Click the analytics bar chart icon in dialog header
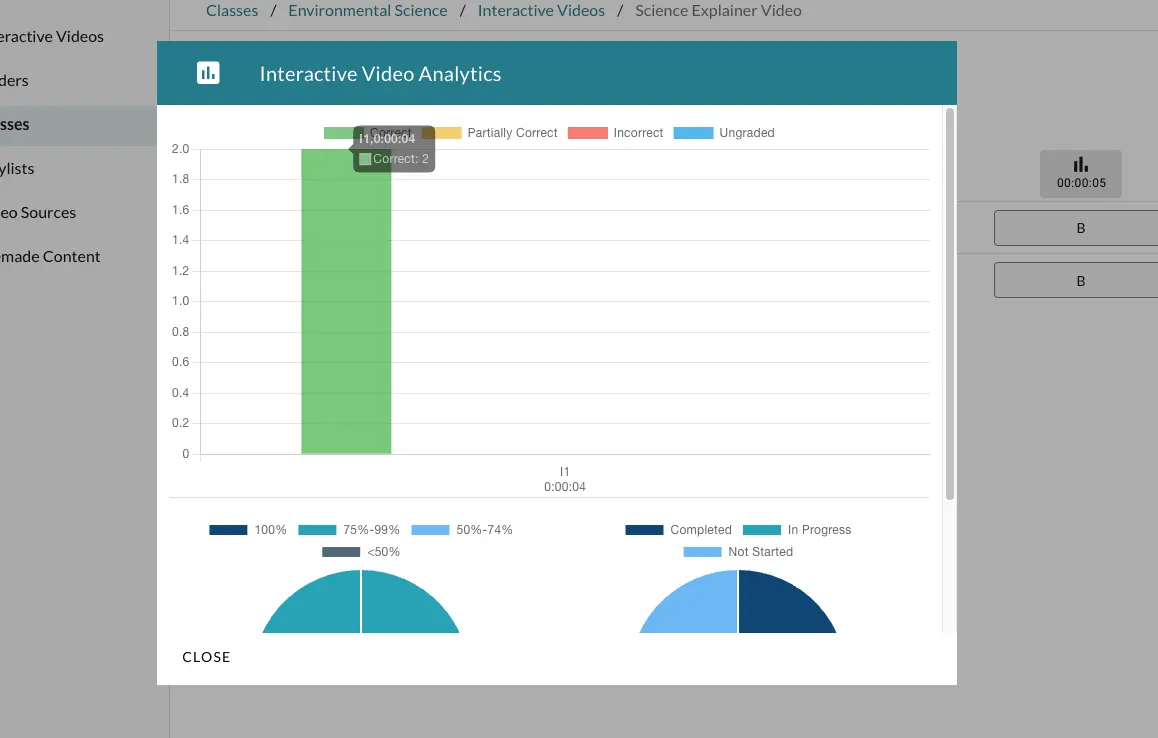The image size is (1158, 738). tap(208, 73)
